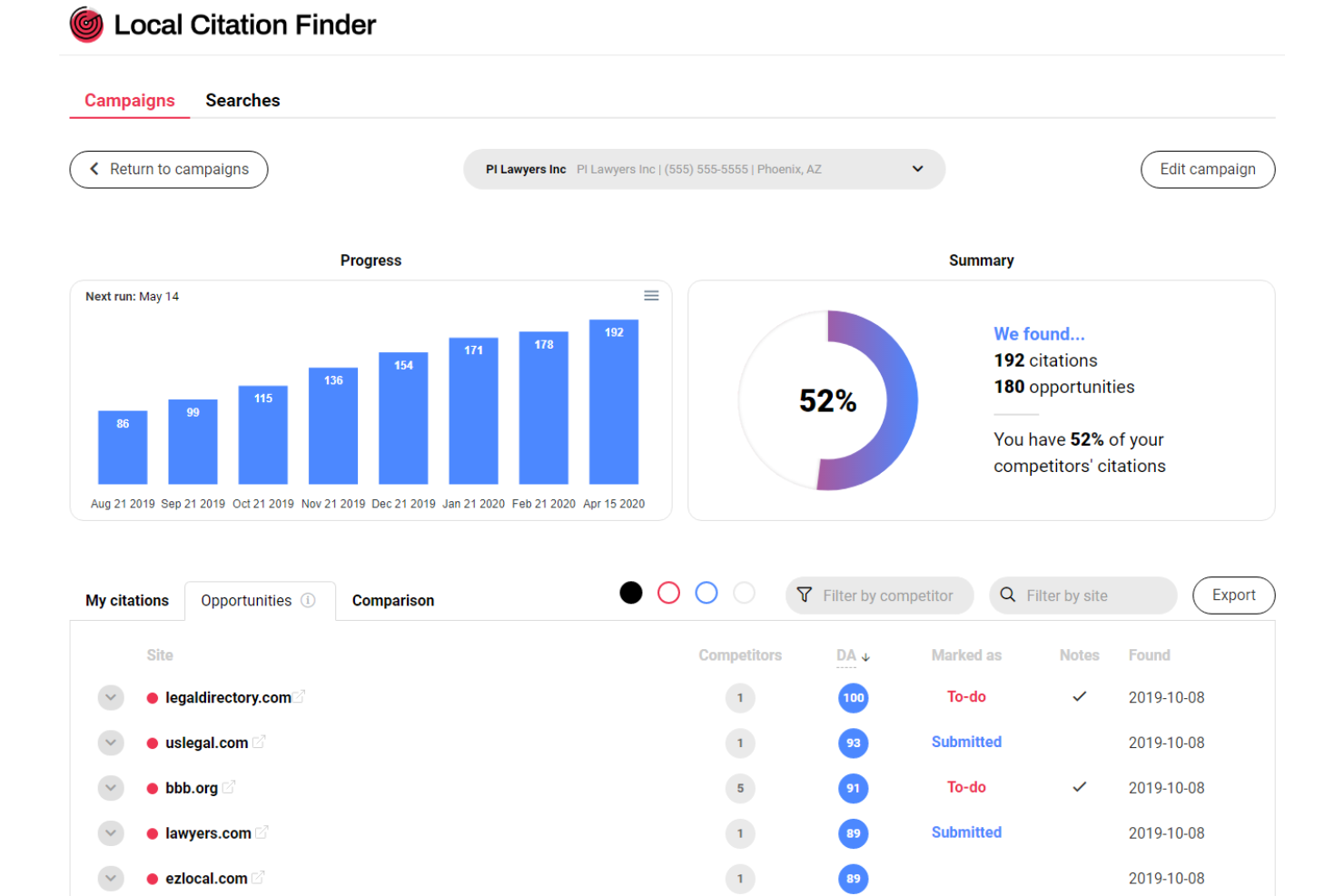Click the magnifier icon in site filter
Screen dimensions: 1344x896
[x=1008, y=596]
